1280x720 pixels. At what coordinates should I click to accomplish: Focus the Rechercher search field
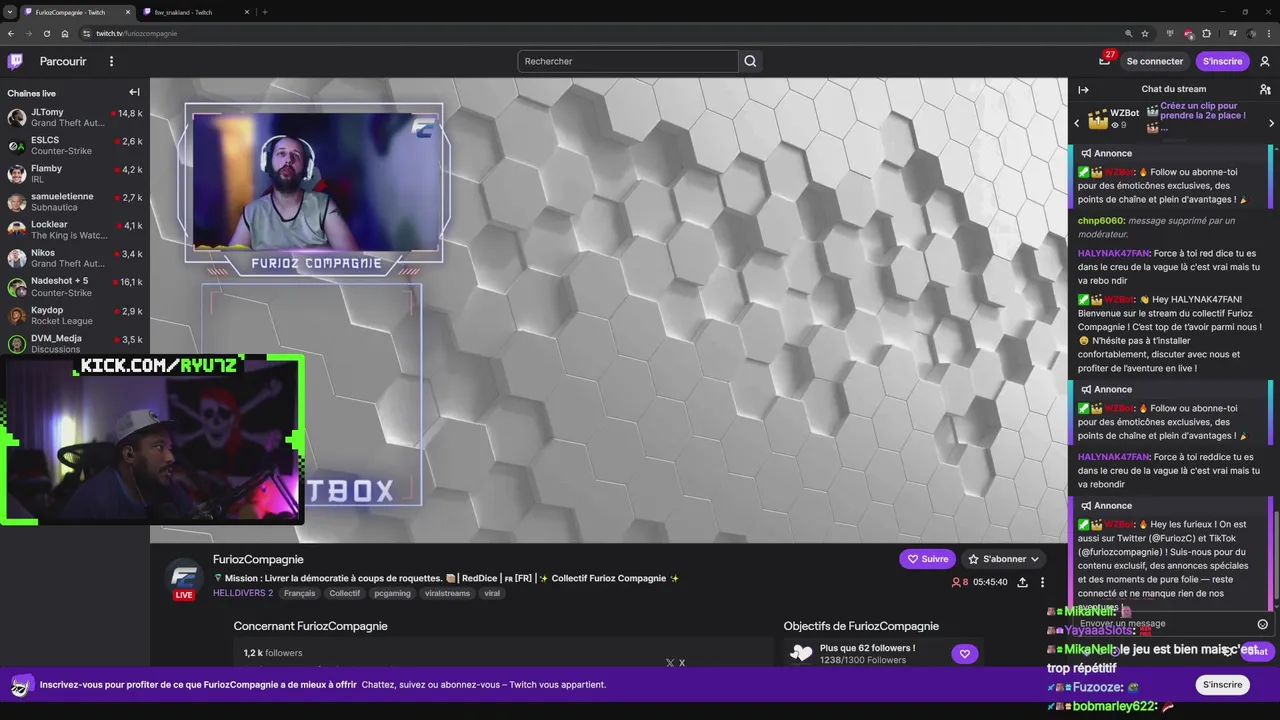point(628,61)
